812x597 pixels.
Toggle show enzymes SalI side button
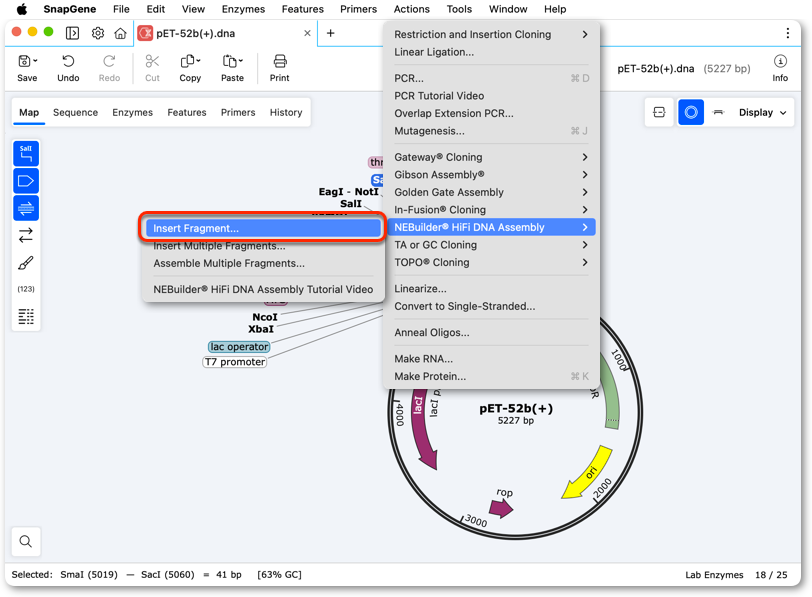point(26,154)
